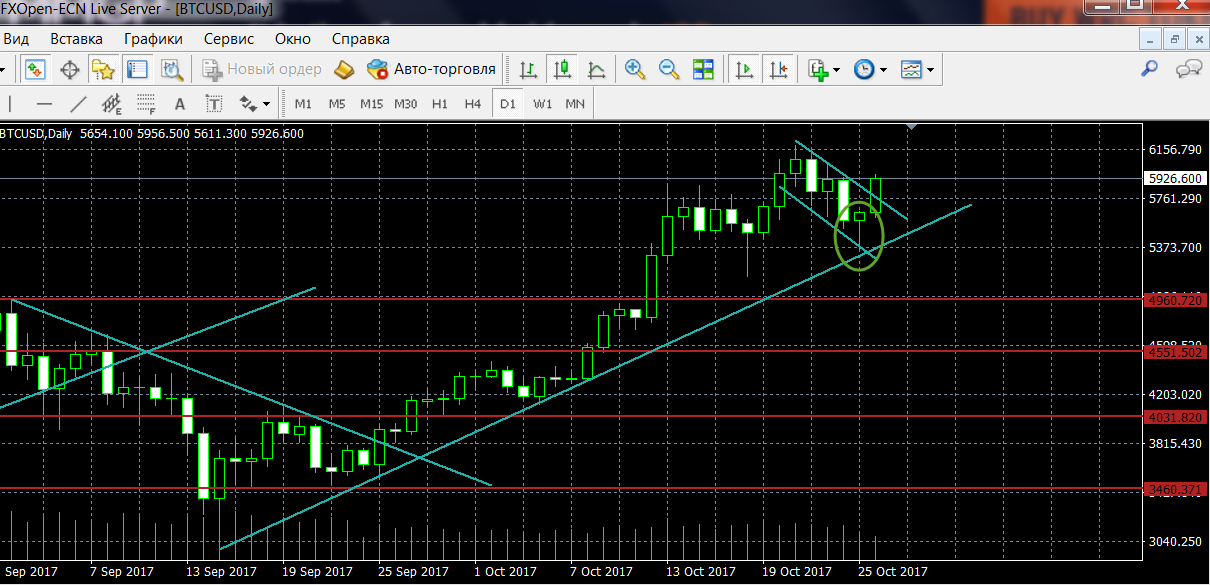Tile windows using the grid icon
Screen dimensions: 1210x586
tap(703, 69)
